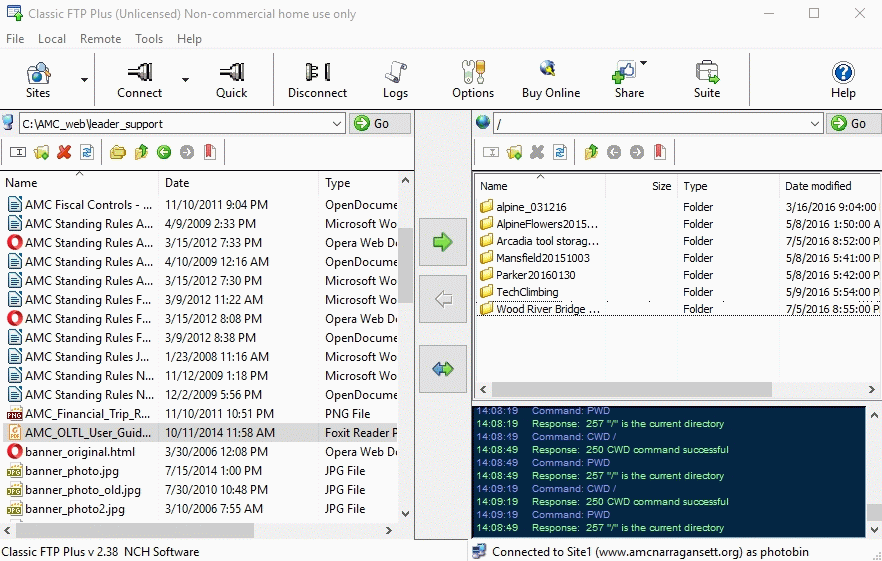Go up one folder in the remote pane
The image size is (882, 561).
point(591,152)
